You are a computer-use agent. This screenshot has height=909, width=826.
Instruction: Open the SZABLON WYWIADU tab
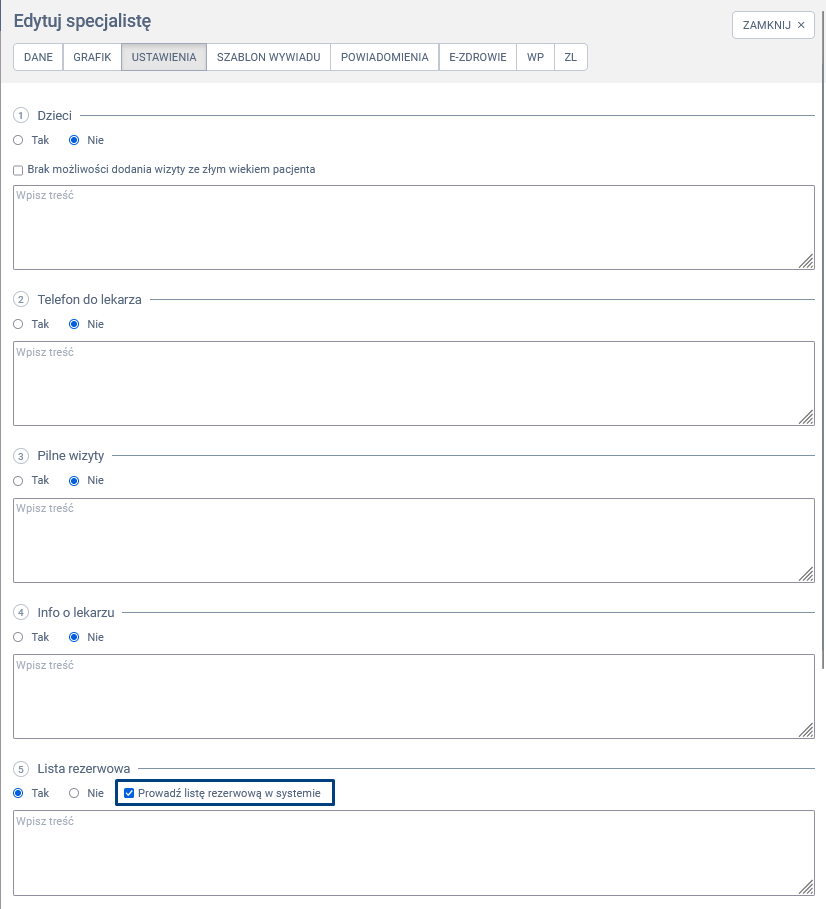(268, 57)
